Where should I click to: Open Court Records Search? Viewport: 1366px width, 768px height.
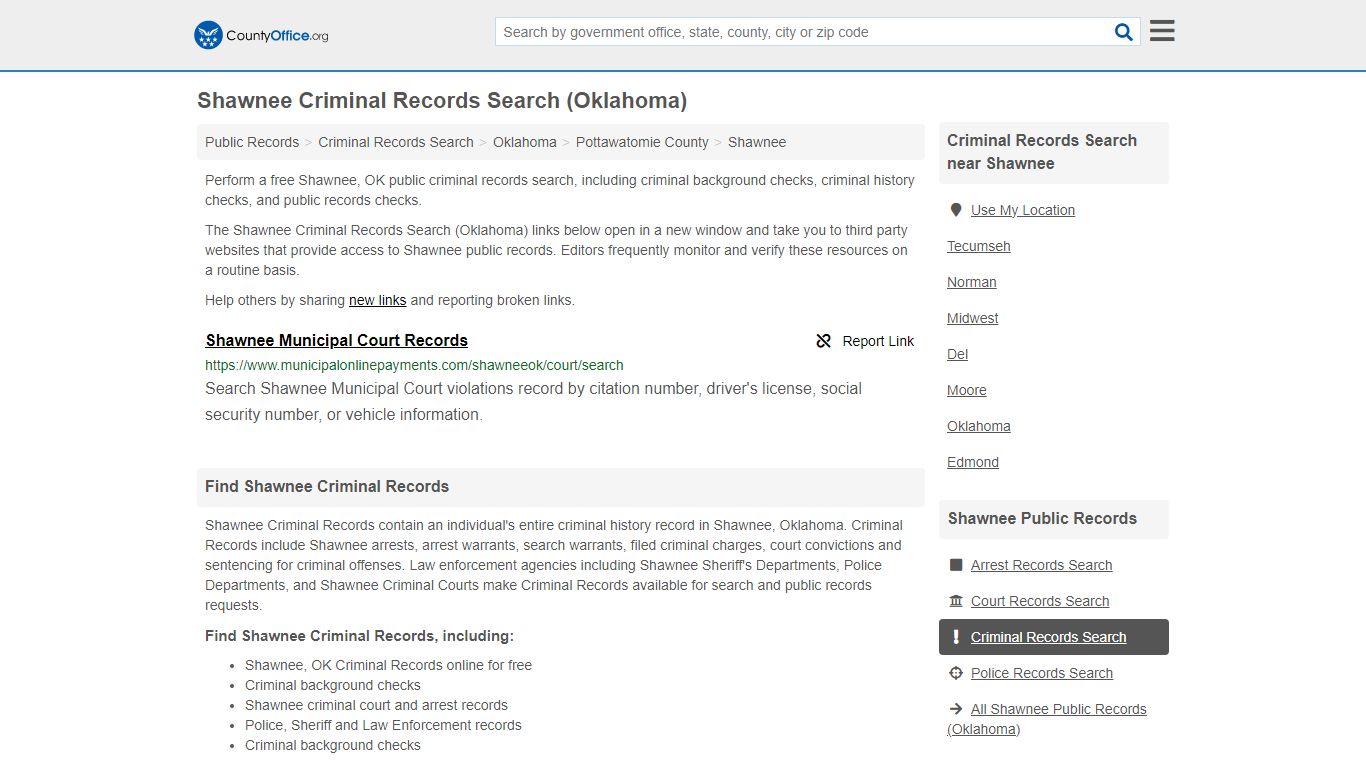tap(1040, 601)
